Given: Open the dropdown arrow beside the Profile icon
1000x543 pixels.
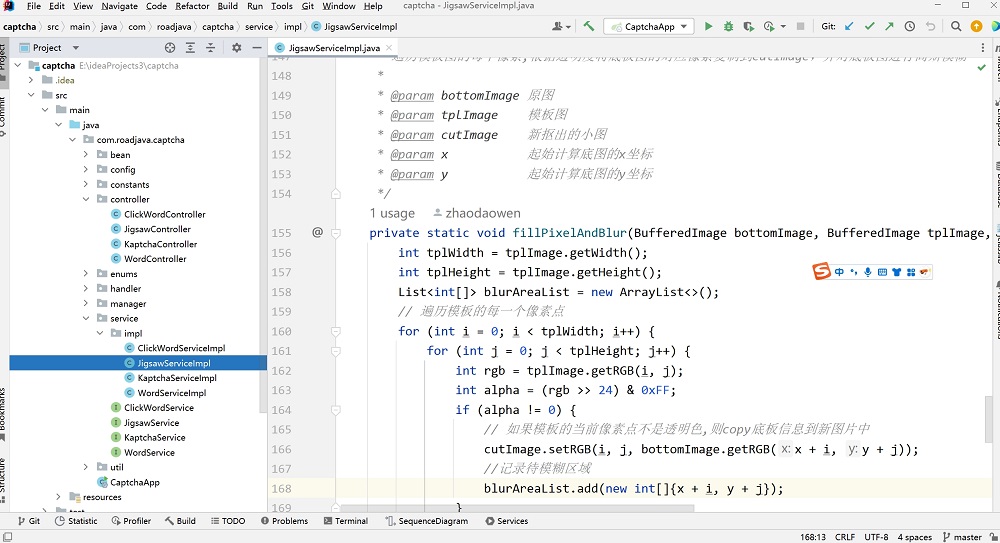Looking at the screenshot, I should click(x=783, y=27).
